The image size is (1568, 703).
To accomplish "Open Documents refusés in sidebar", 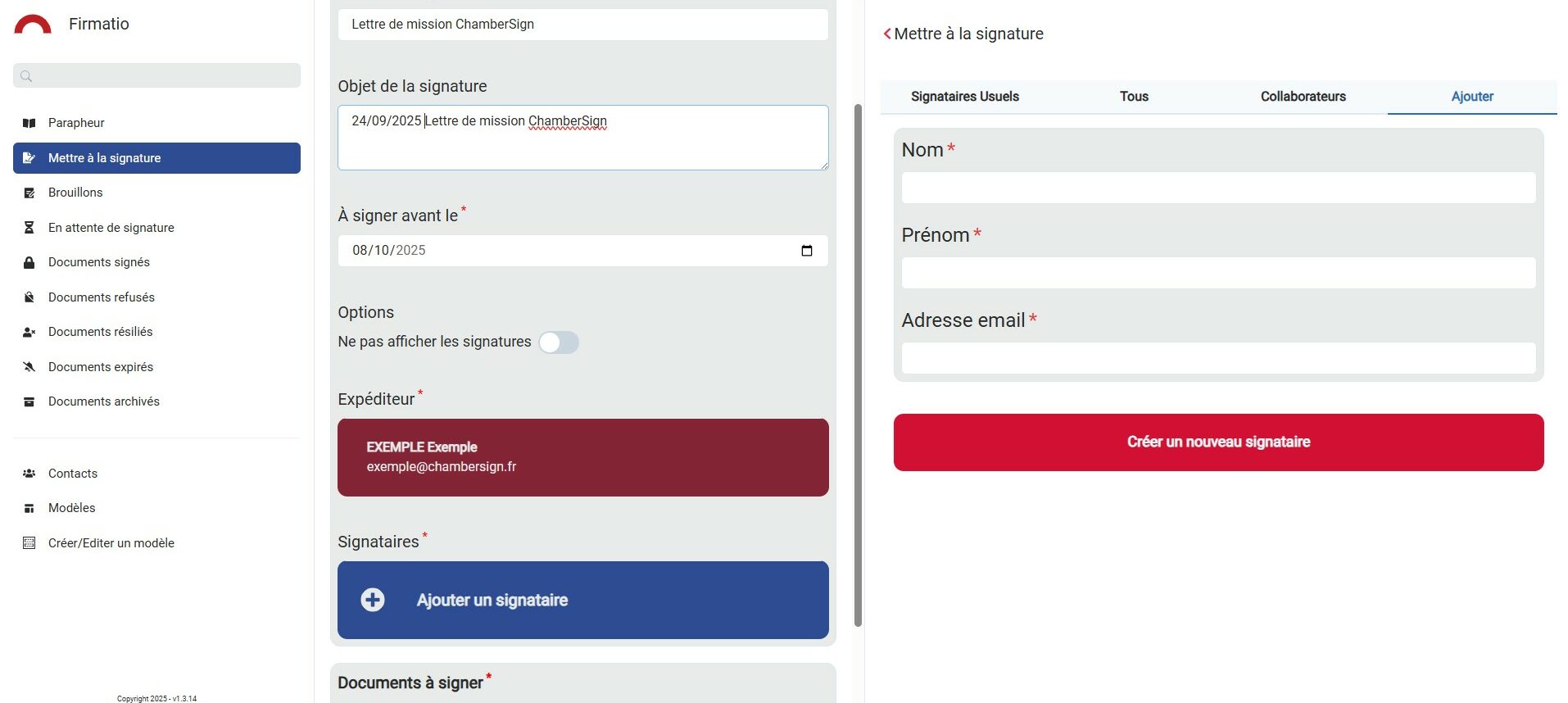I will 102,297.
